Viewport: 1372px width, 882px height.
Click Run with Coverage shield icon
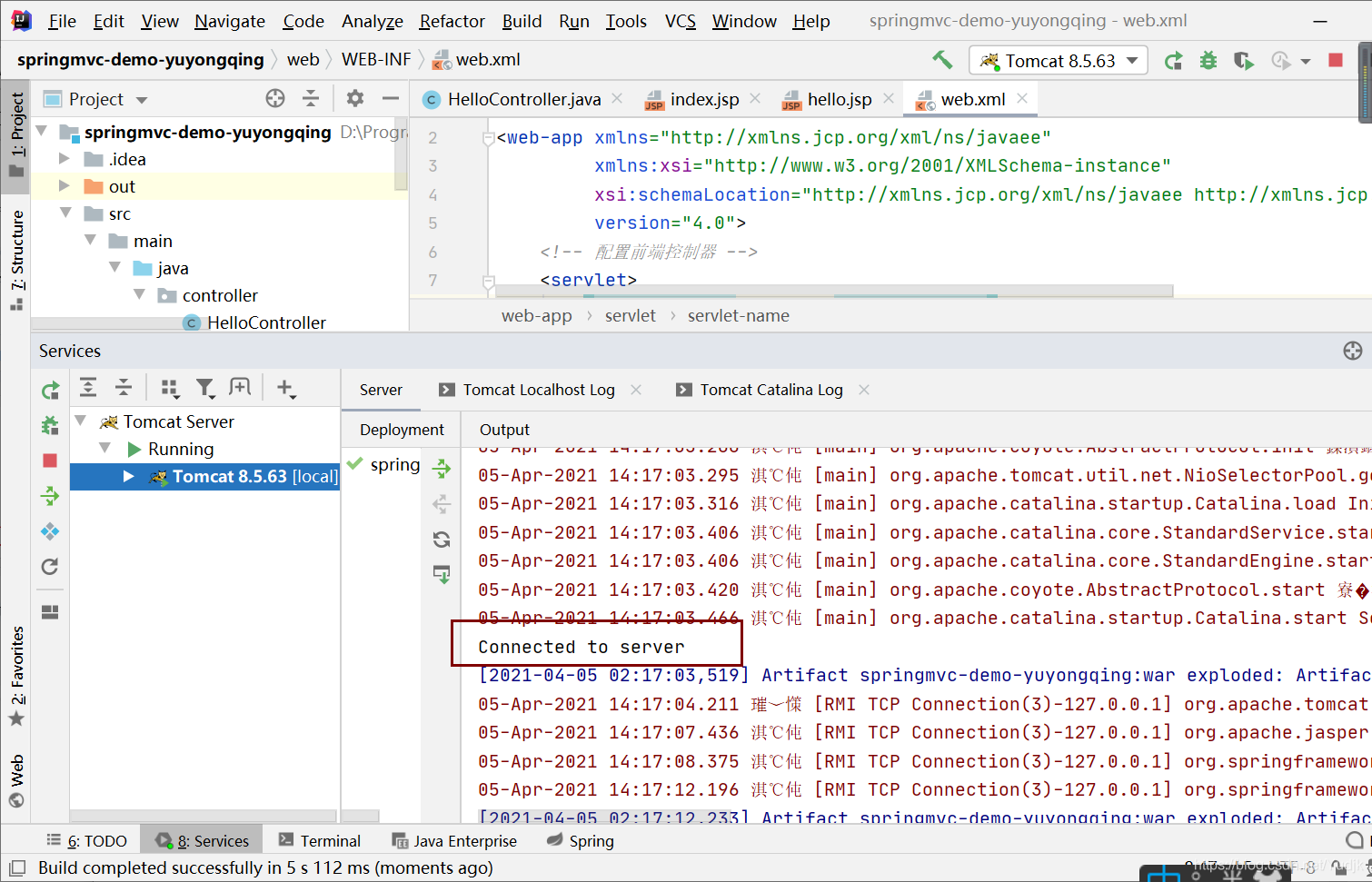pyautogui.click(x=1243, y=61)
